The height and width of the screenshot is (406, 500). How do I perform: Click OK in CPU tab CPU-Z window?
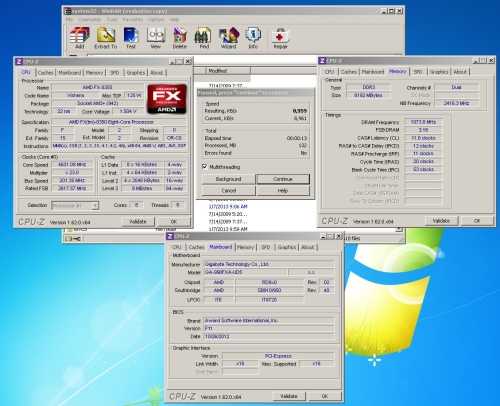click(174, 222)
